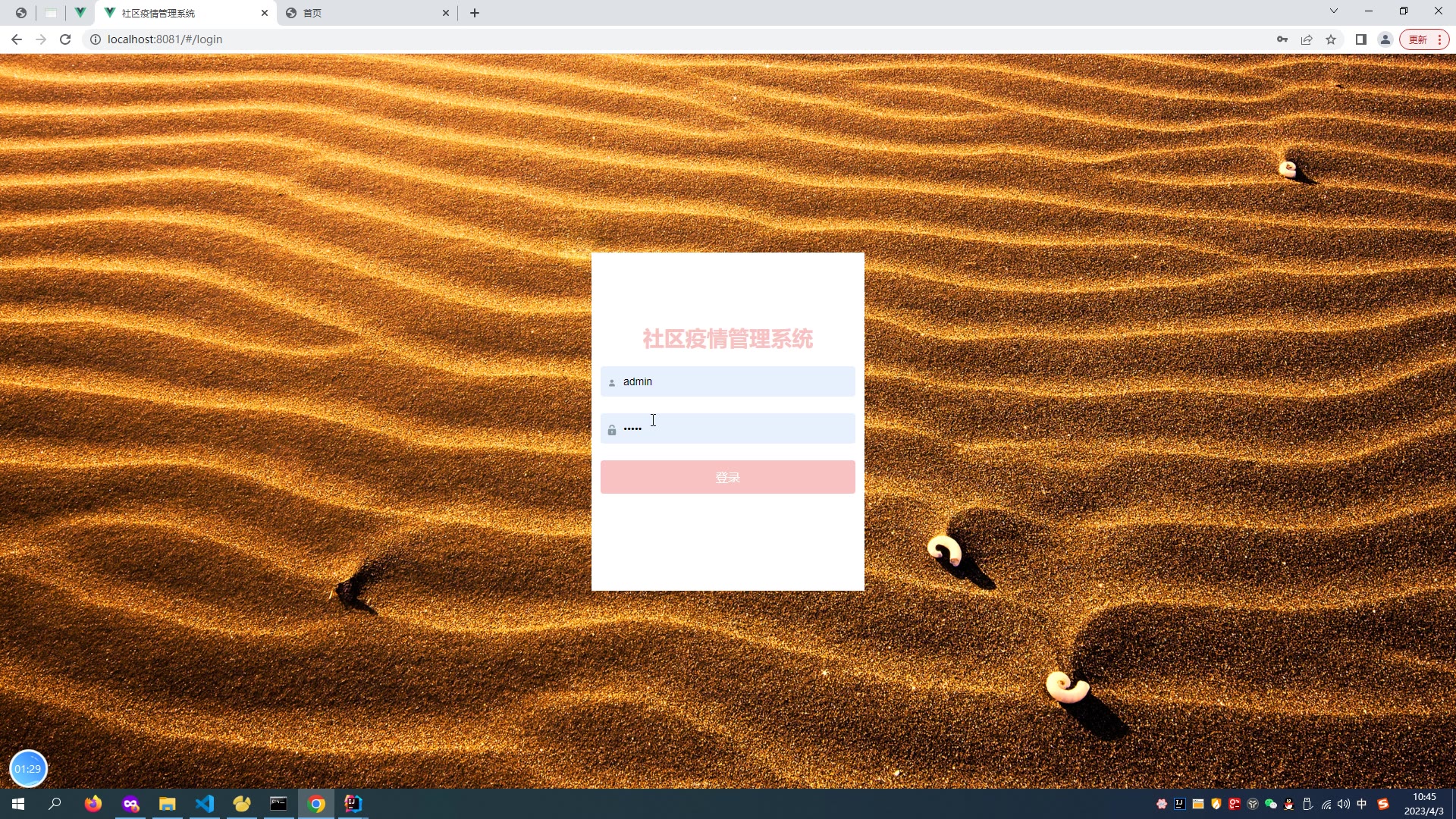Open the IntelliJ tray icon

(1180, 804)
